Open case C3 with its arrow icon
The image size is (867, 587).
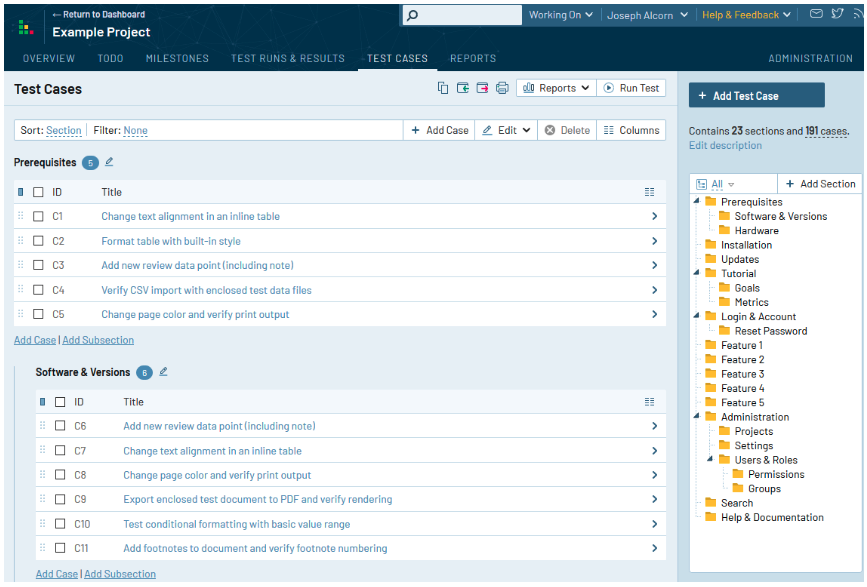pyautogui.click(x=655, y=265)
